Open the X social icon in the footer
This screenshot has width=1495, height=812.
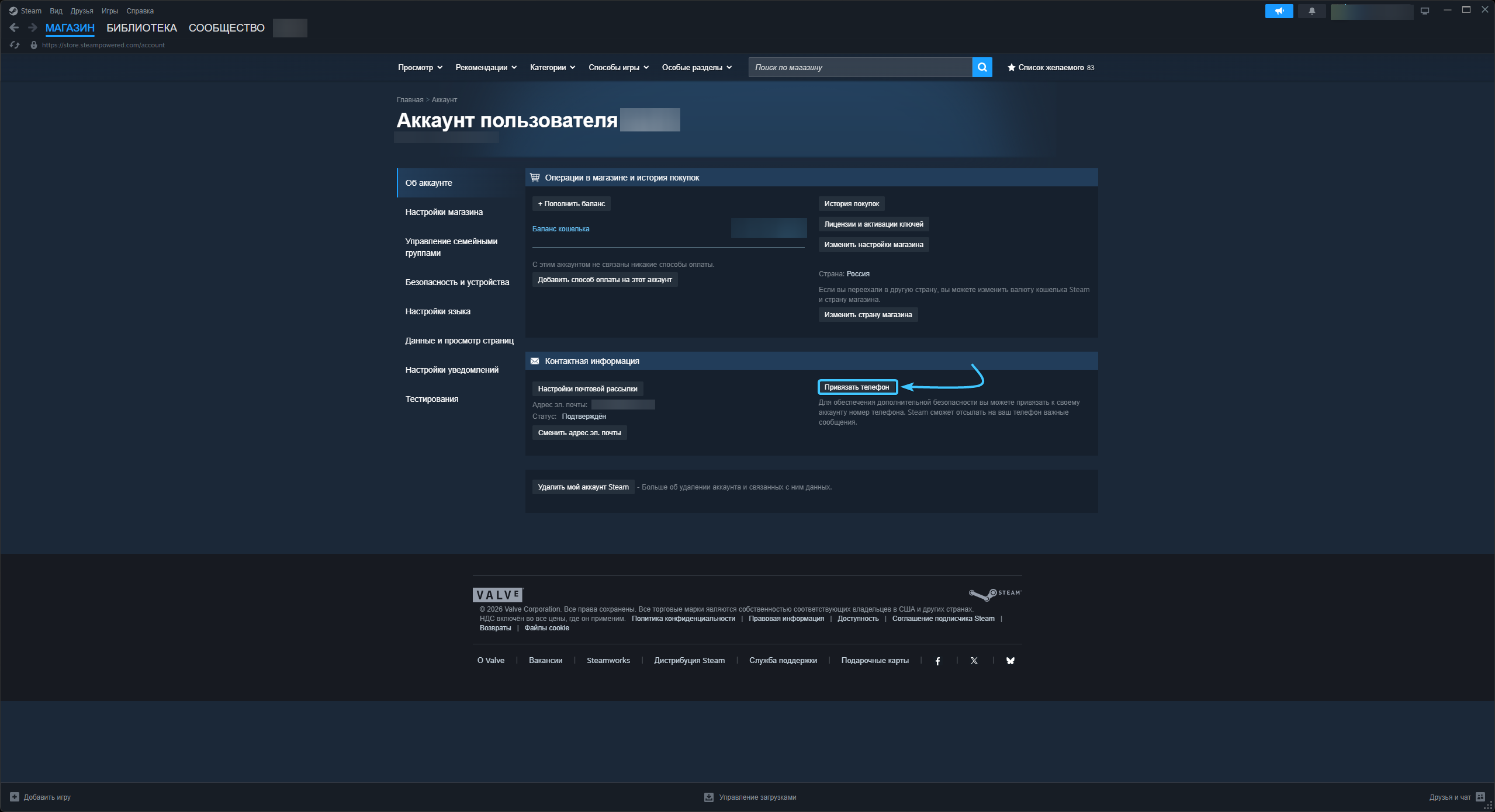[x=974, y=661]
